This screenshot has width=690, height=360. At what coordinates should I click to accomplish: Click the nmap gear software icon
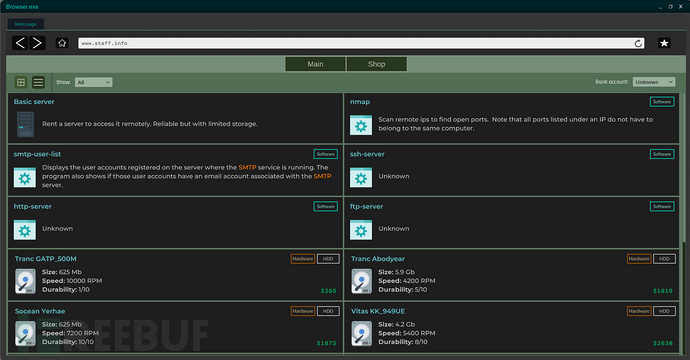(x=361, y=125)
